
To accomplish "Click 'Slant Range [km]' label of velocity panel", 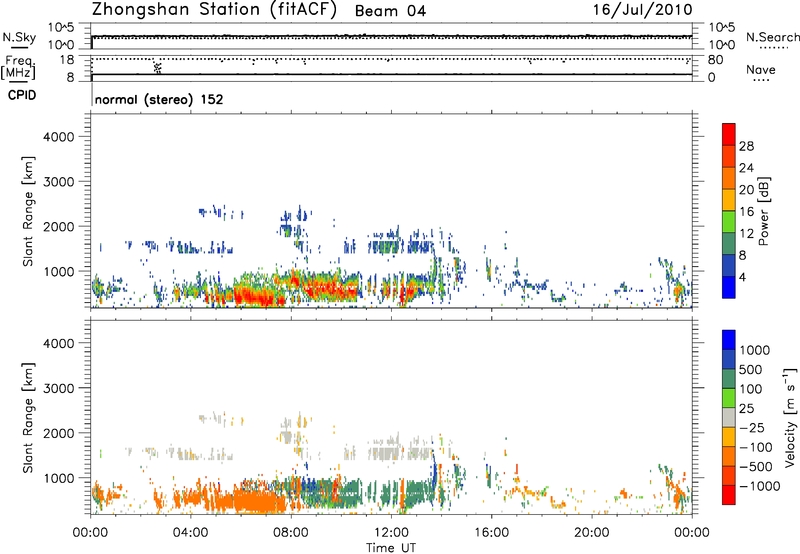I will coord(27,418).
